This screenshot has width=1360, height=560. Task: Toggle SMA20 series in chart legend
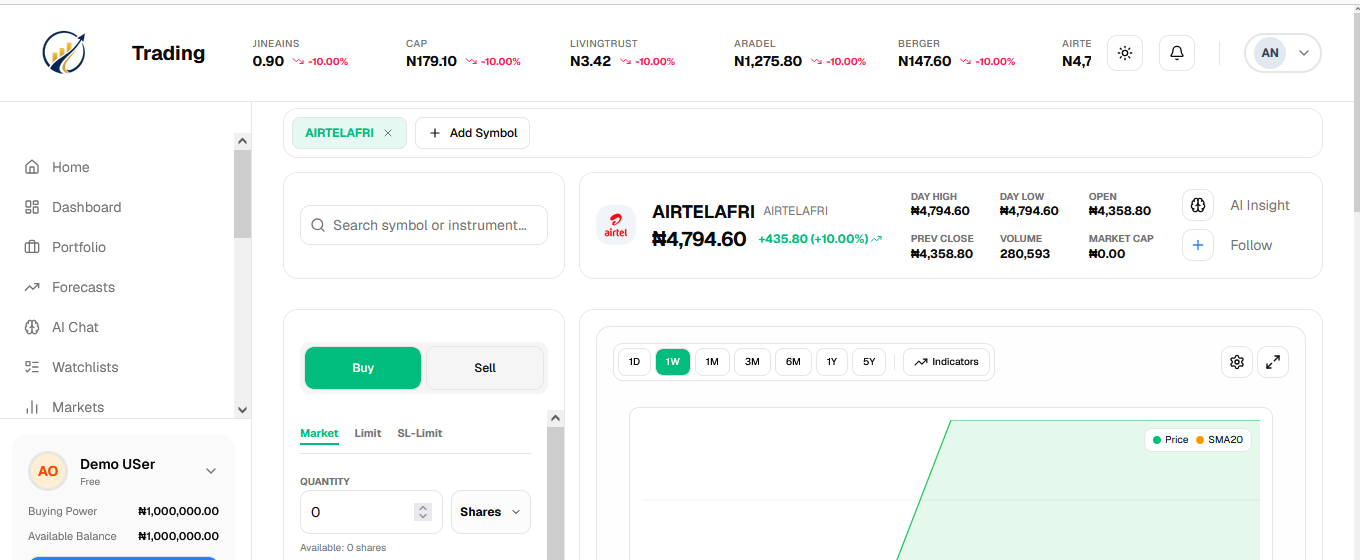(1219, 440)
